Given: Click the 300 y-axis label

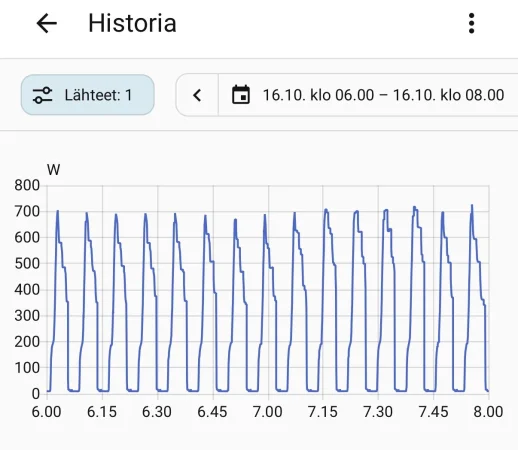Looking at the screenshot, I should [x=27, y=316].
